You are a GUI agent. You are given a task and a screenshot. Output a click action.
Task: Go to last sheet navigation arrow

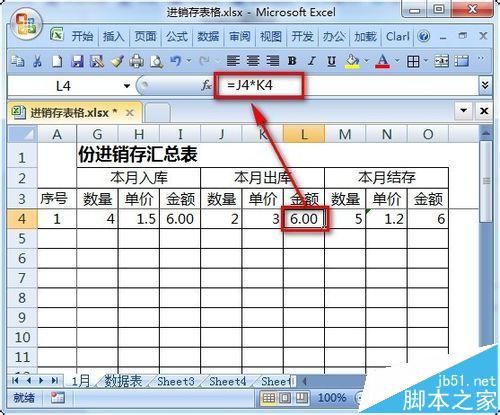[55, 380]
